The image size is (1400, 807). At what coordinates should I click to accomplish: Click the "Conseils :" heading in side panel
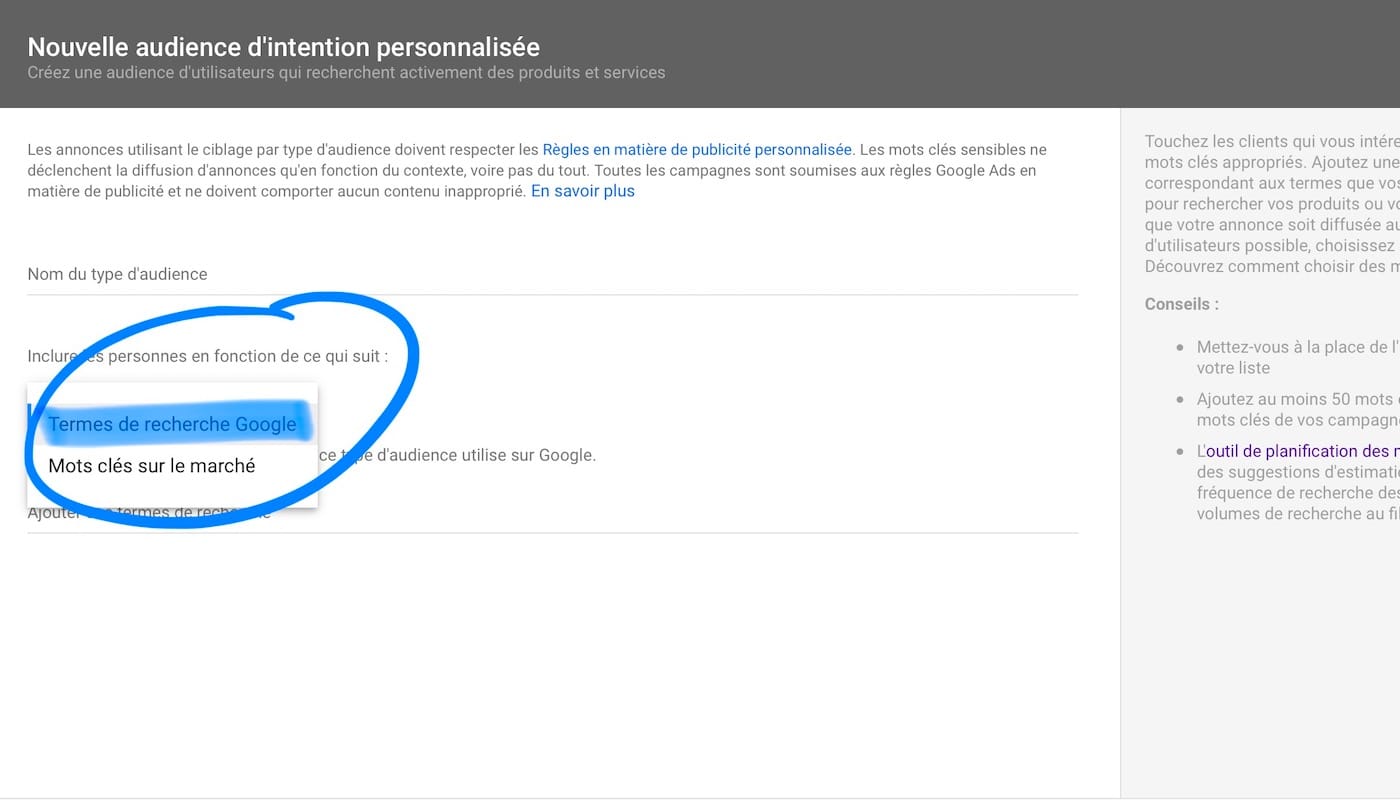tap(1182, 304)
